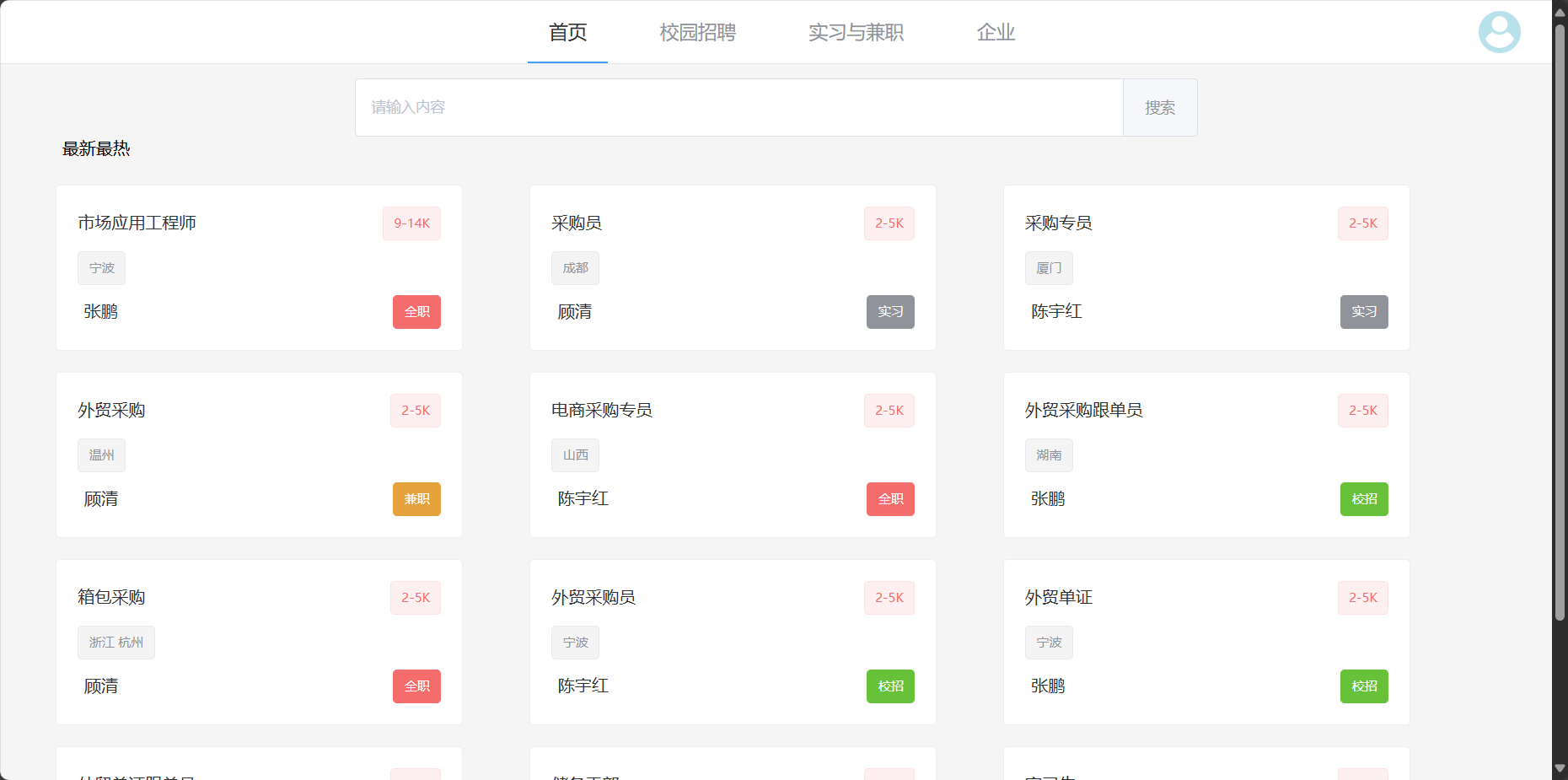
Task: Click 校招 tag on 外贸采购跟单员 card
Action: (1364, 499)
